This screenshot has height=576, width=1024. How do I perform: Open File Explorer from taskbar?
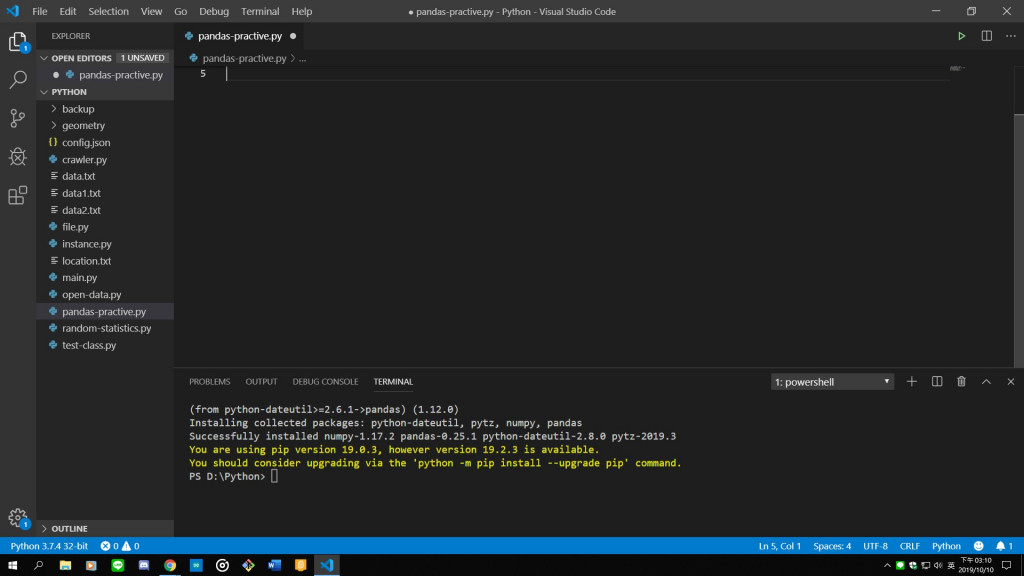[65, 566]
